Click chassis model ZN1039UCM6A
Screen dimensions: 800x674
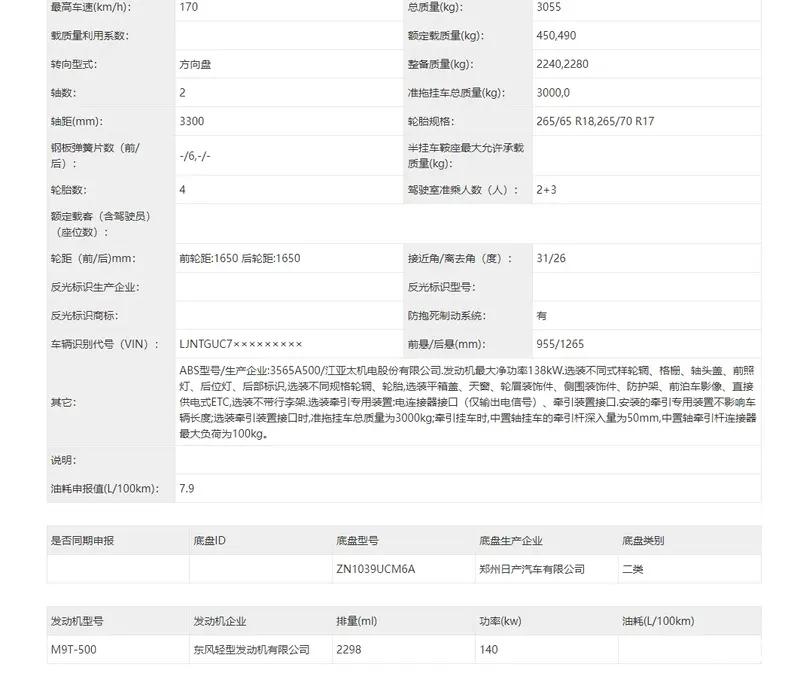point(376,569)
